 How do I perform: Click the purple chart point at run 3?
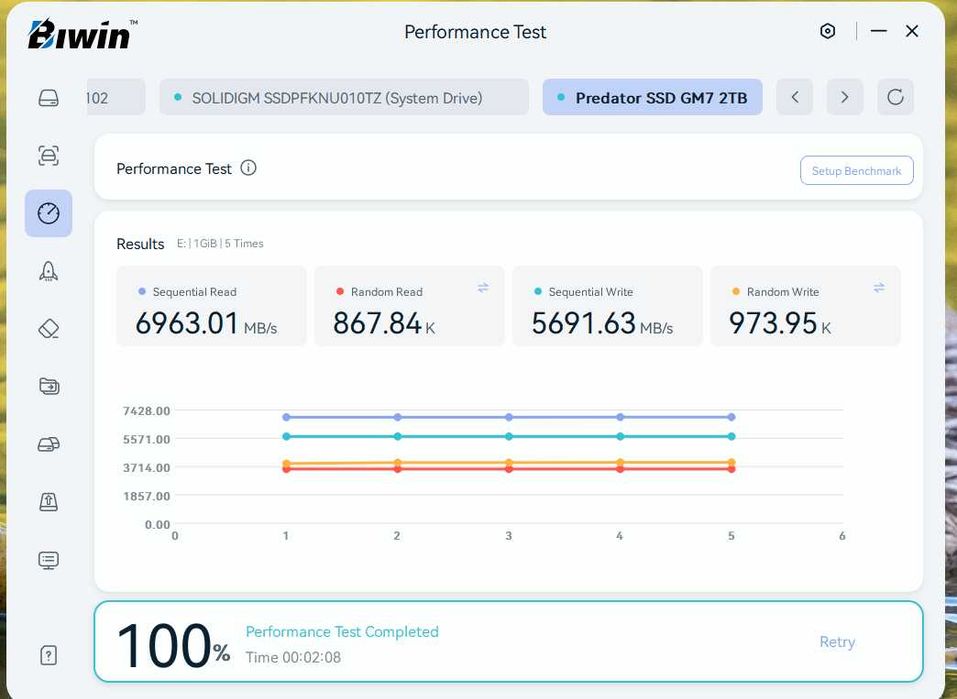point(509,417)
